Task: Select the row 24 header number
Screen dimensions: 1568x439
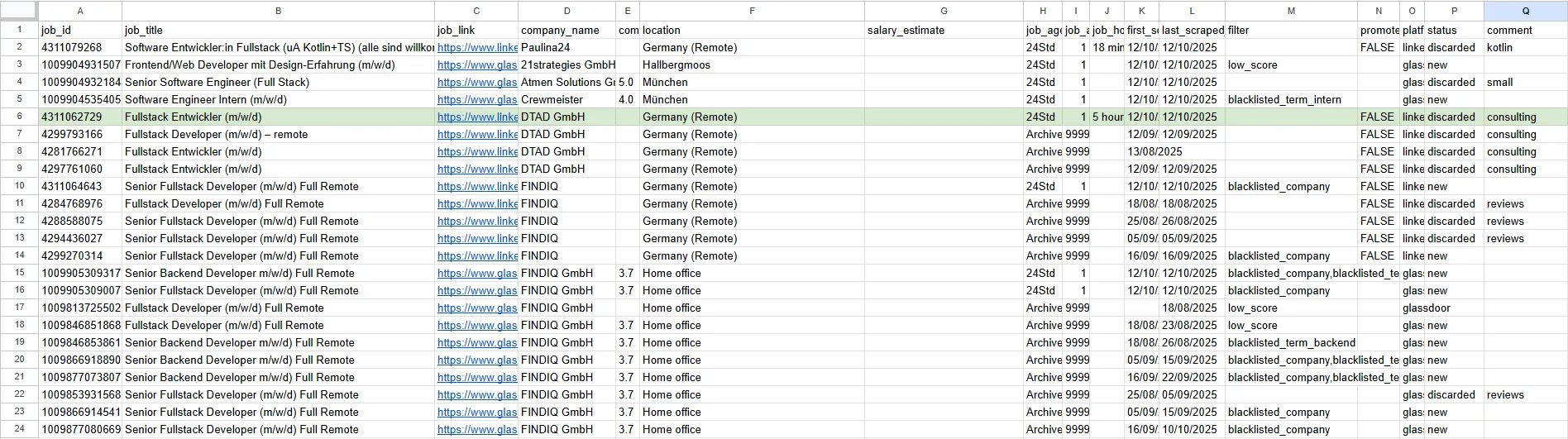Action: (19, 429)
